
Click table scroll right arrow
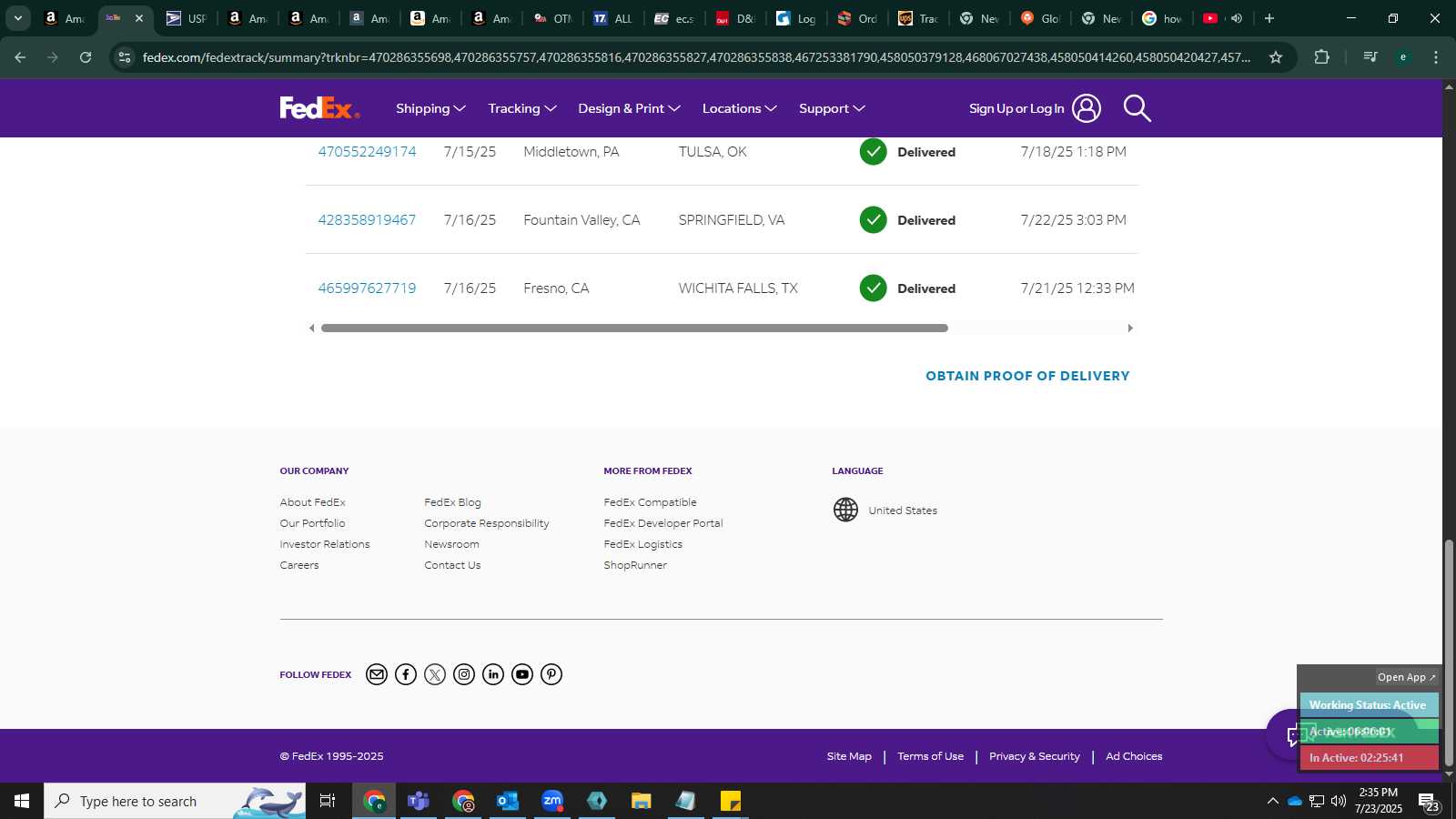click(x=1130, y=328)
